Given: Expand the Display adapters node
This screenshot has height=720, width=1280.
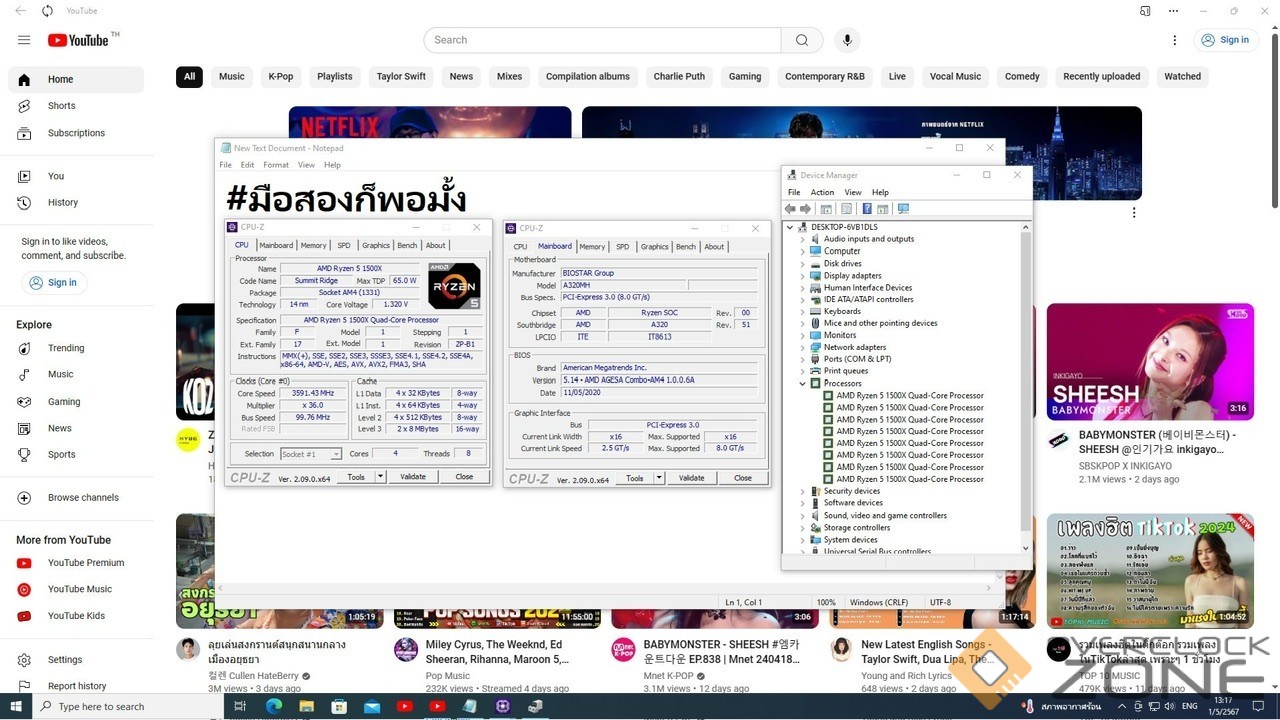Looking at the screenshot, I should click(x=802, y=276).
